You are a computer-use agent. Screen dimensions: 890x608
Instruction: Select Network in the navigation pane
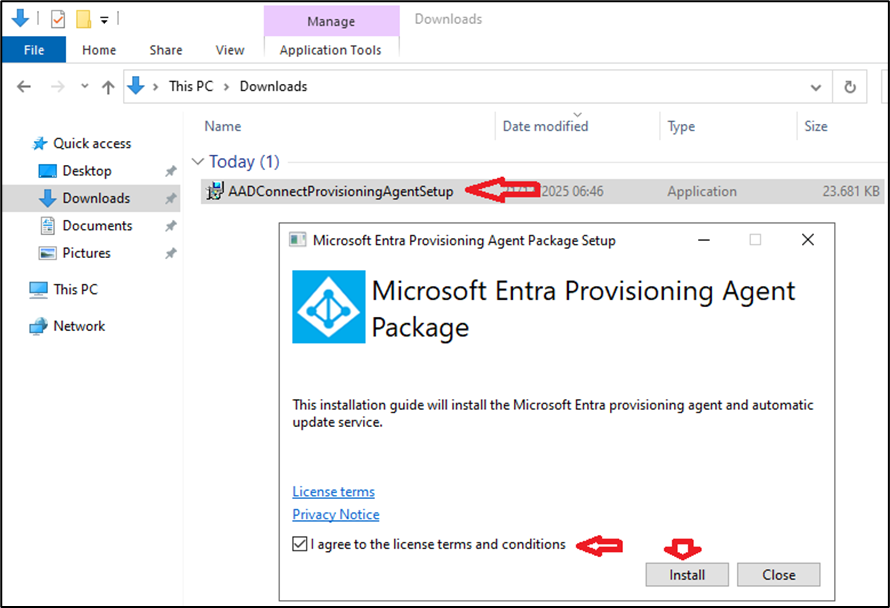[78, 326]
